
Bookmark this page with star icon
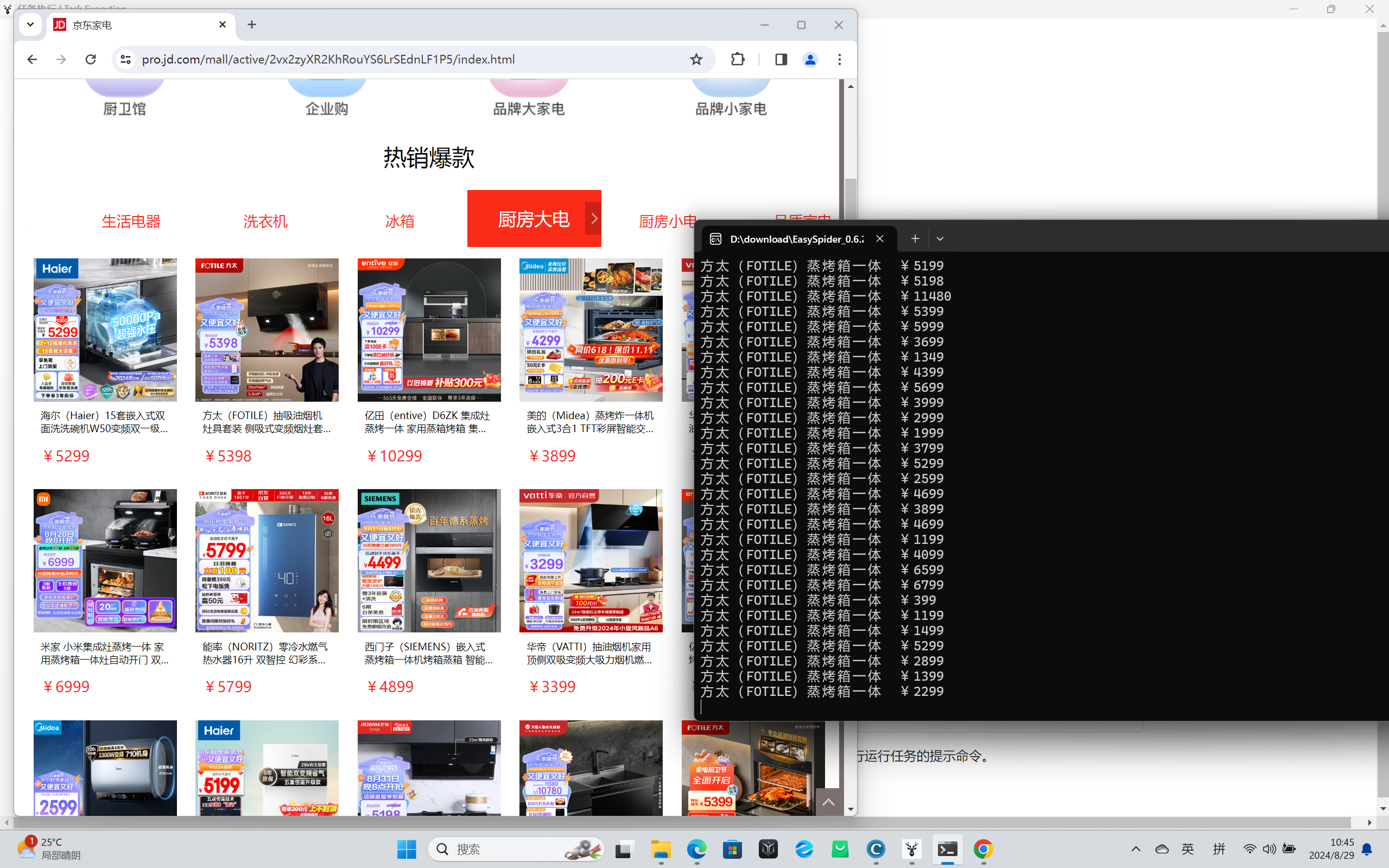pos(696,59)
